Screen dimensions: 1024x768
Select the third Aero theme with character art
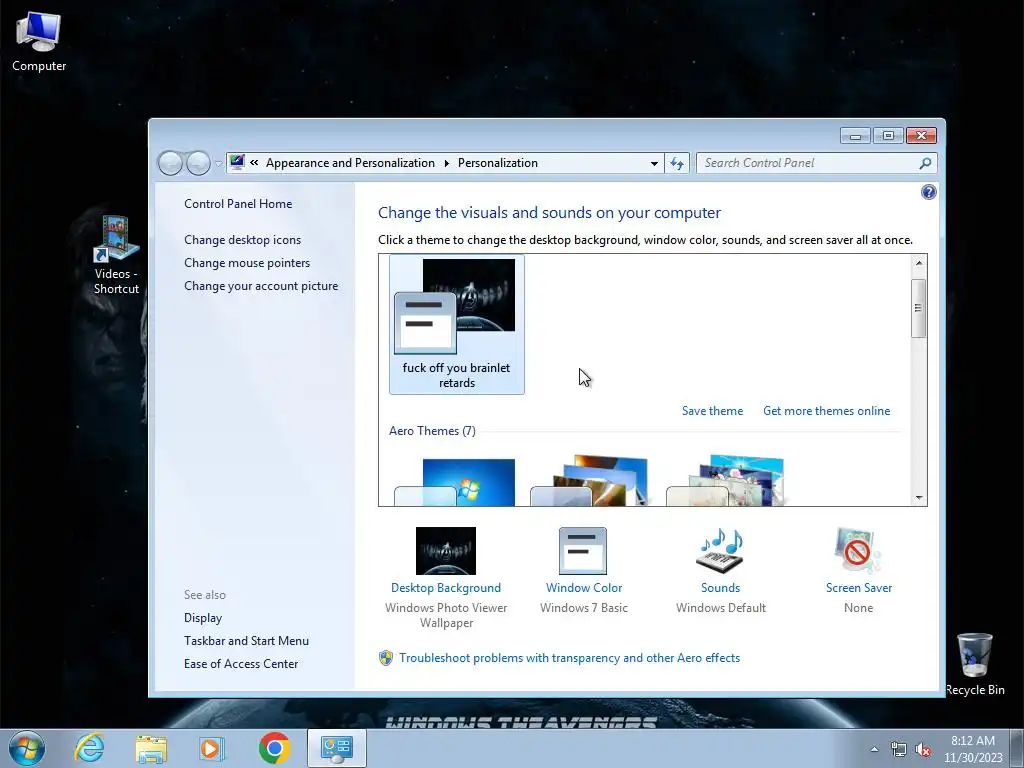click(725, 481)
